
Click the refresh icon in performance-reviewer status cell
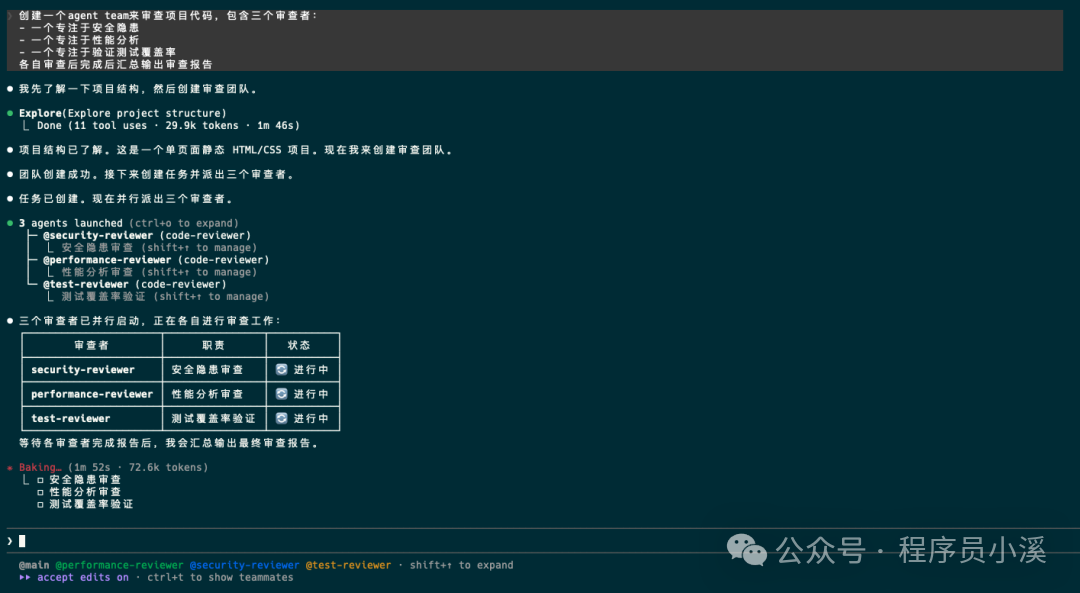[281, 394]
